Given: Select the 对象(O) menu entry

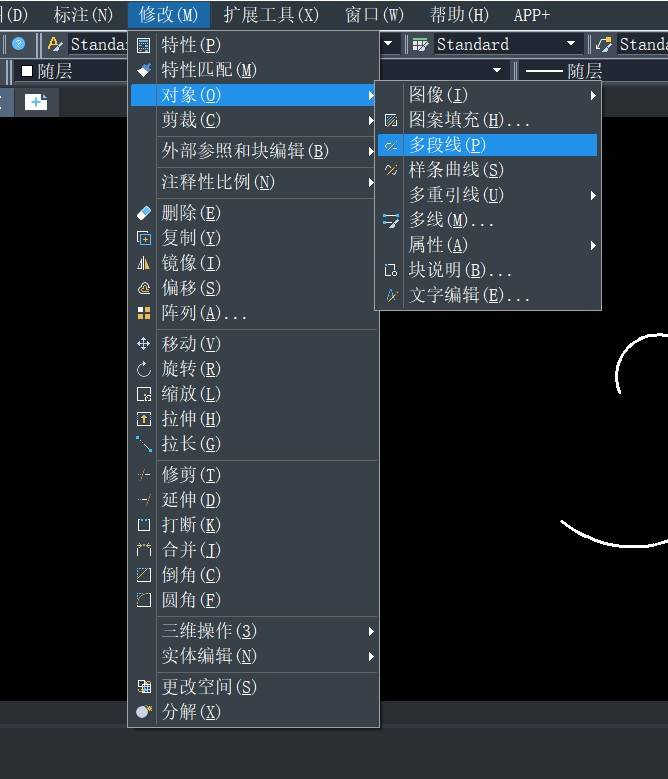Looking at the screenshot, I should (x=254, y=95).
